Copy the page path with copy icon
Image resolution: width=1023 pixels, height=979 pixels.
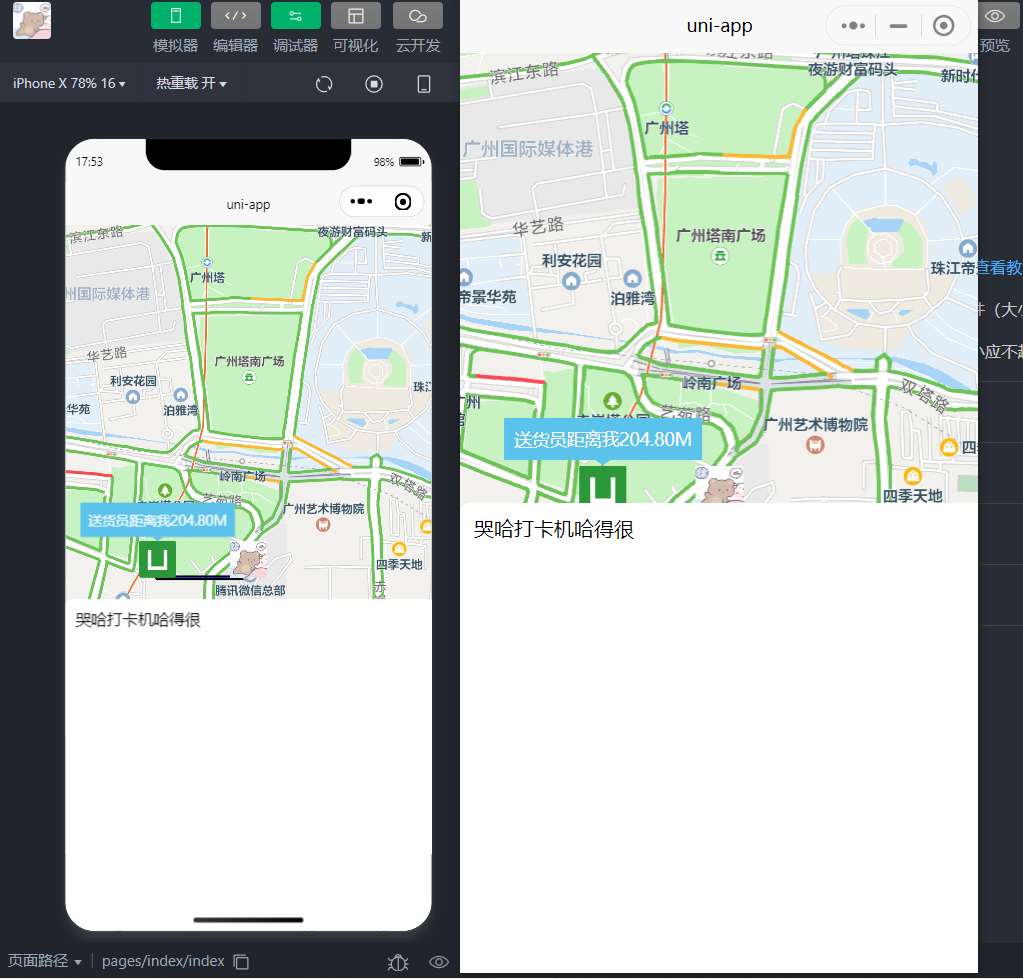pyautogui.click(x=241, y=961)
